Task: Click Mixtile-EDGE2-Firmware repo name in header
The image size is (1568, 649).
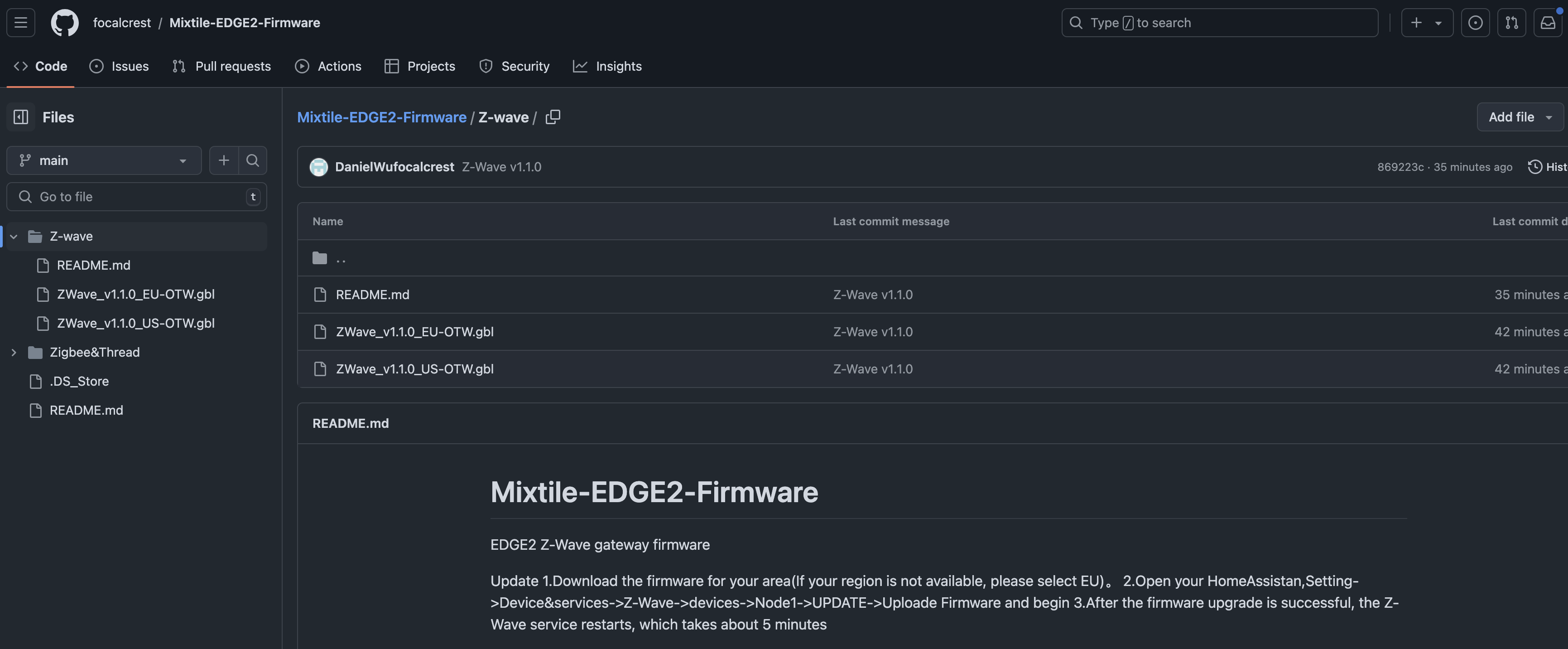Action: tap(244, 23)
